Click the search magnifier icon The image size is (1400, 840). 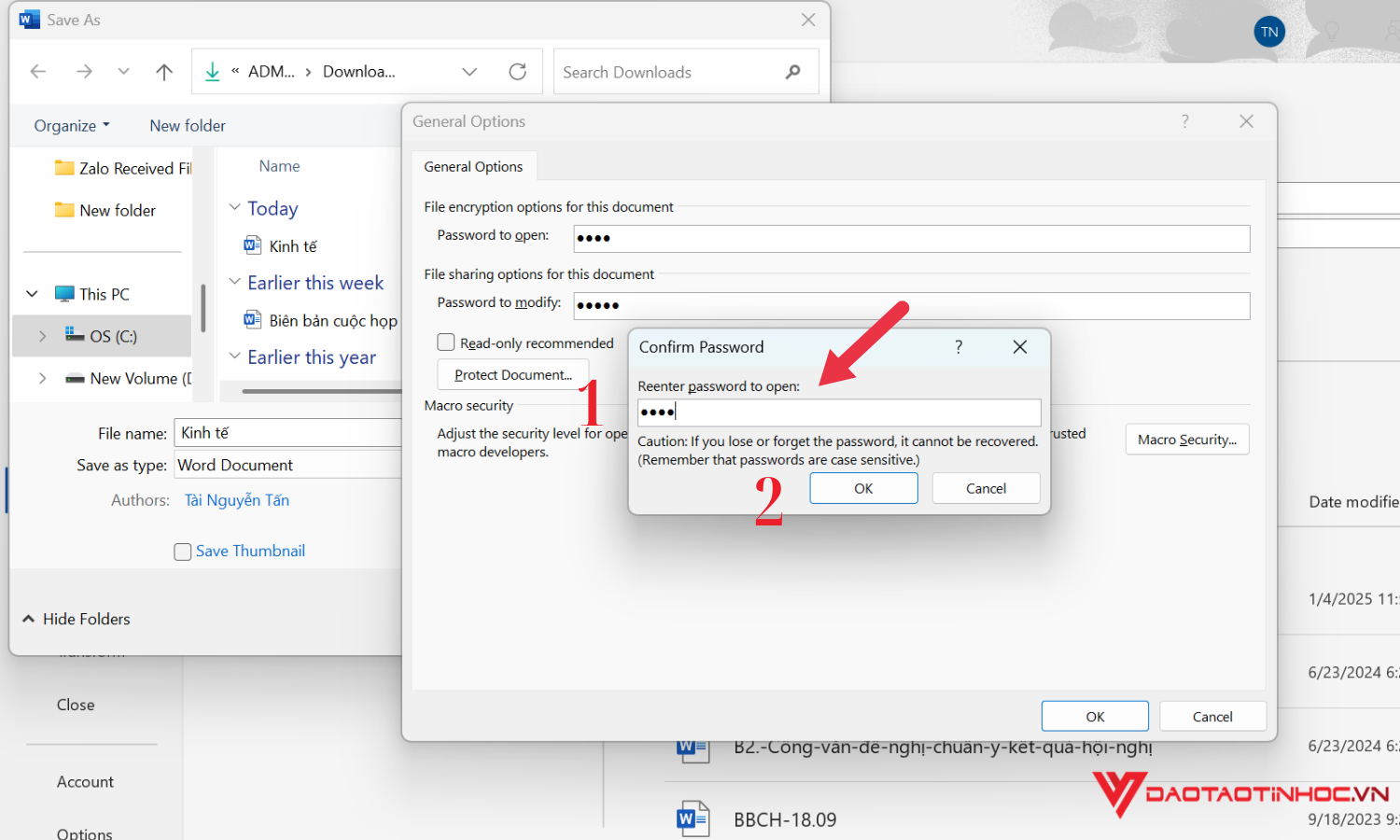793,72
